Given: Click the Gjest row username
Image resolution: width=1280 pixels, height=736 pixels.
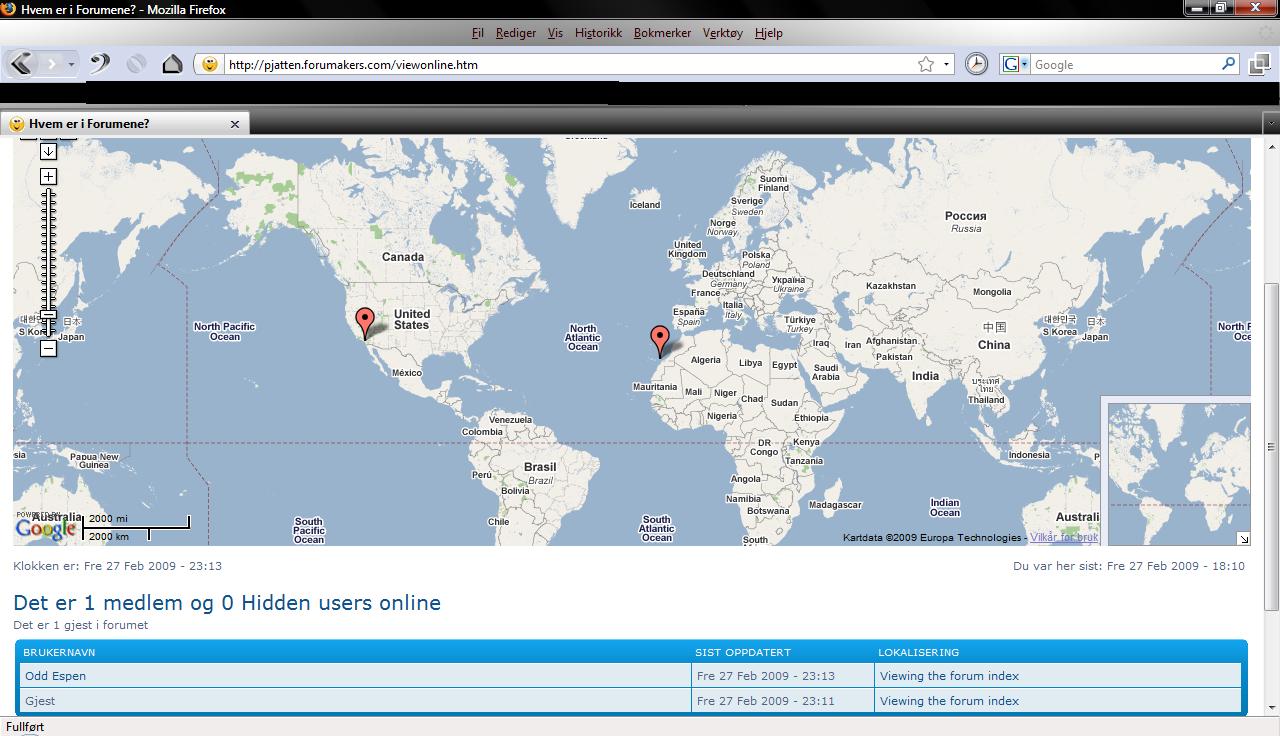Looking at the screenshot, I should click(x=40, y=701).
